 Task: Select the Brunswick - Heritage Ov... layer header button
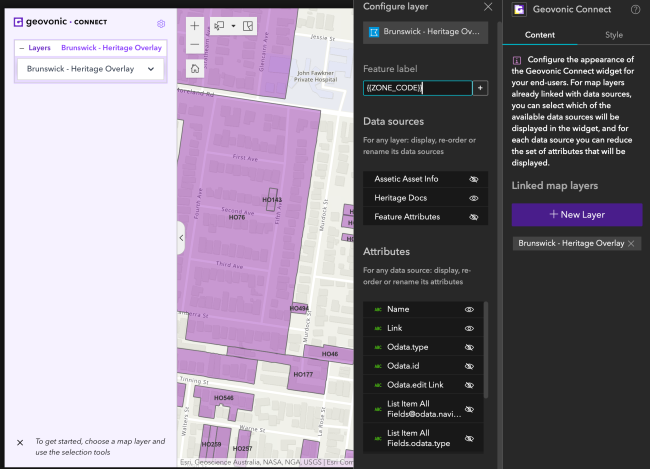point(425,32)
